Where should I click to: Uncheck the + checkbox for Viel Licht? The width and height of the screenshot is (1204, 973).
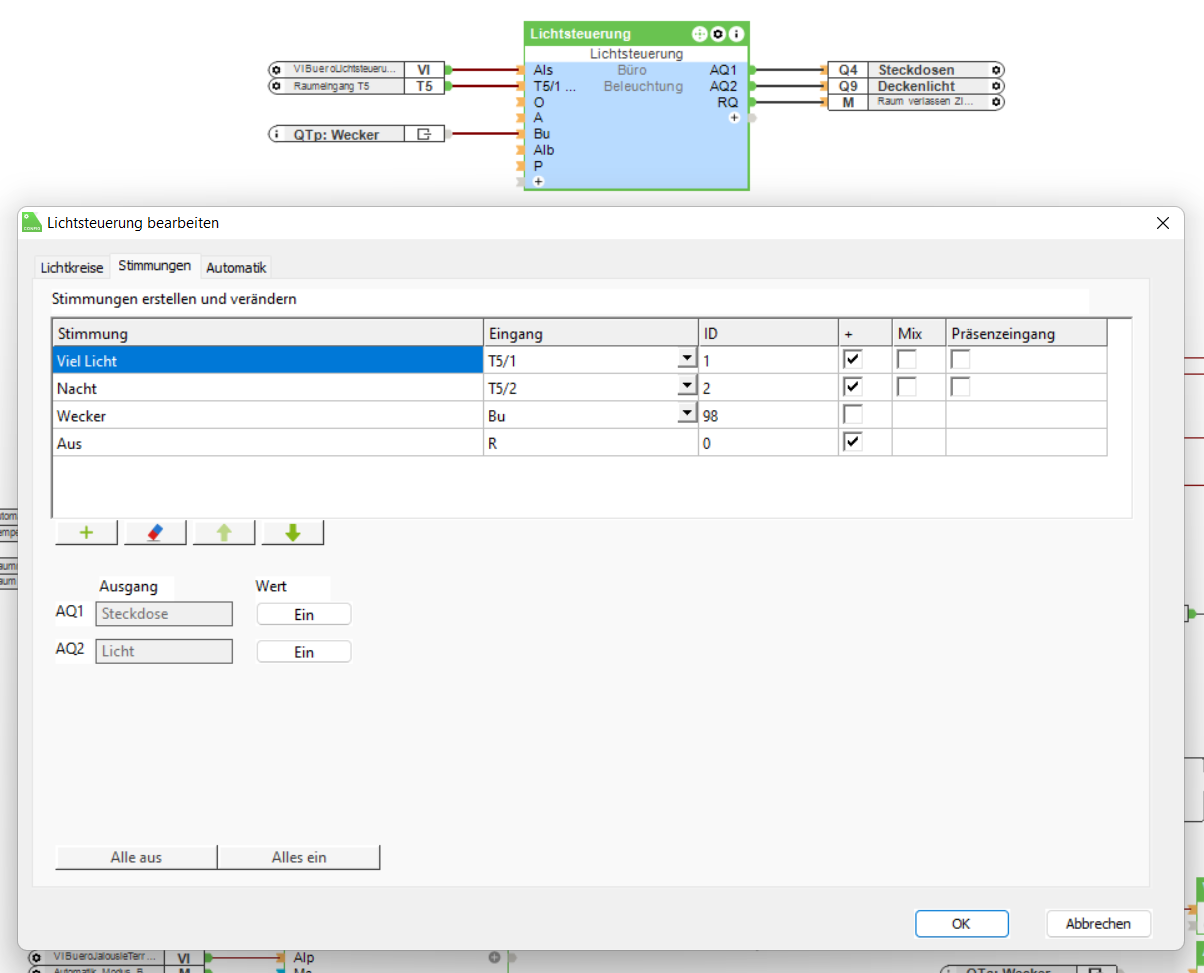853,359
